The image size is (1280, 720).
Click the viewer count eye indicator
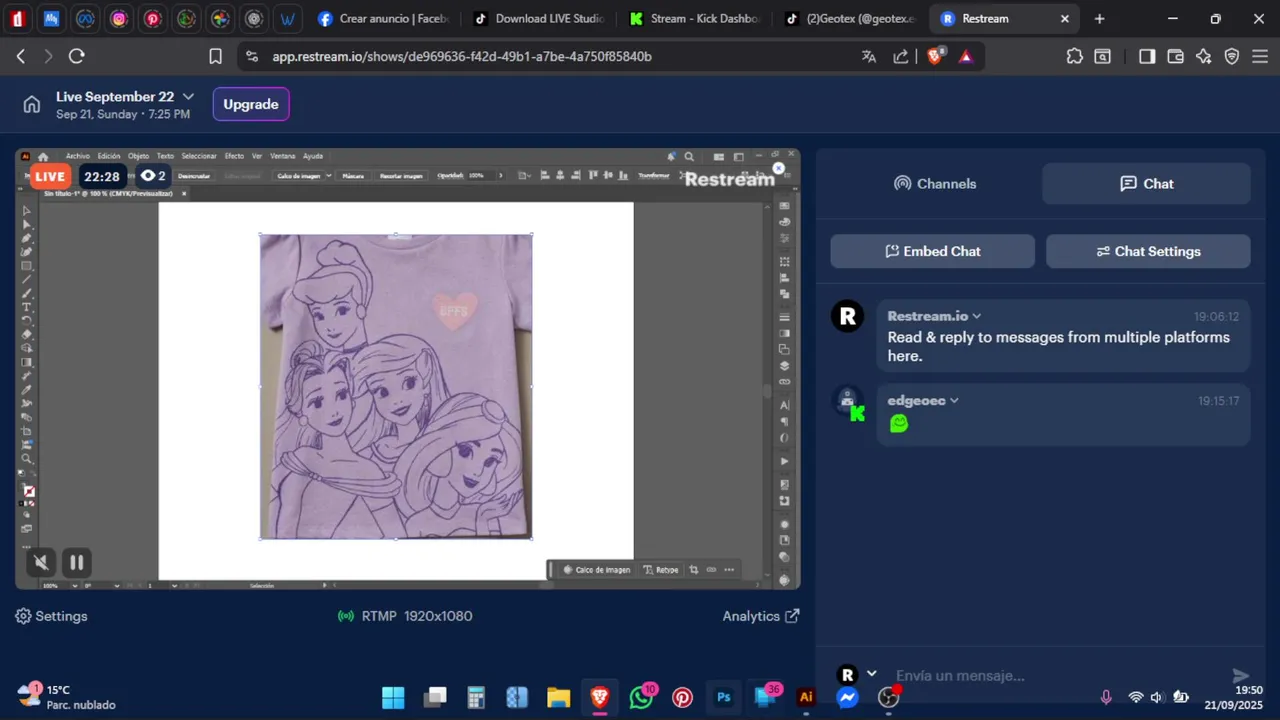(x=153, y=176)
